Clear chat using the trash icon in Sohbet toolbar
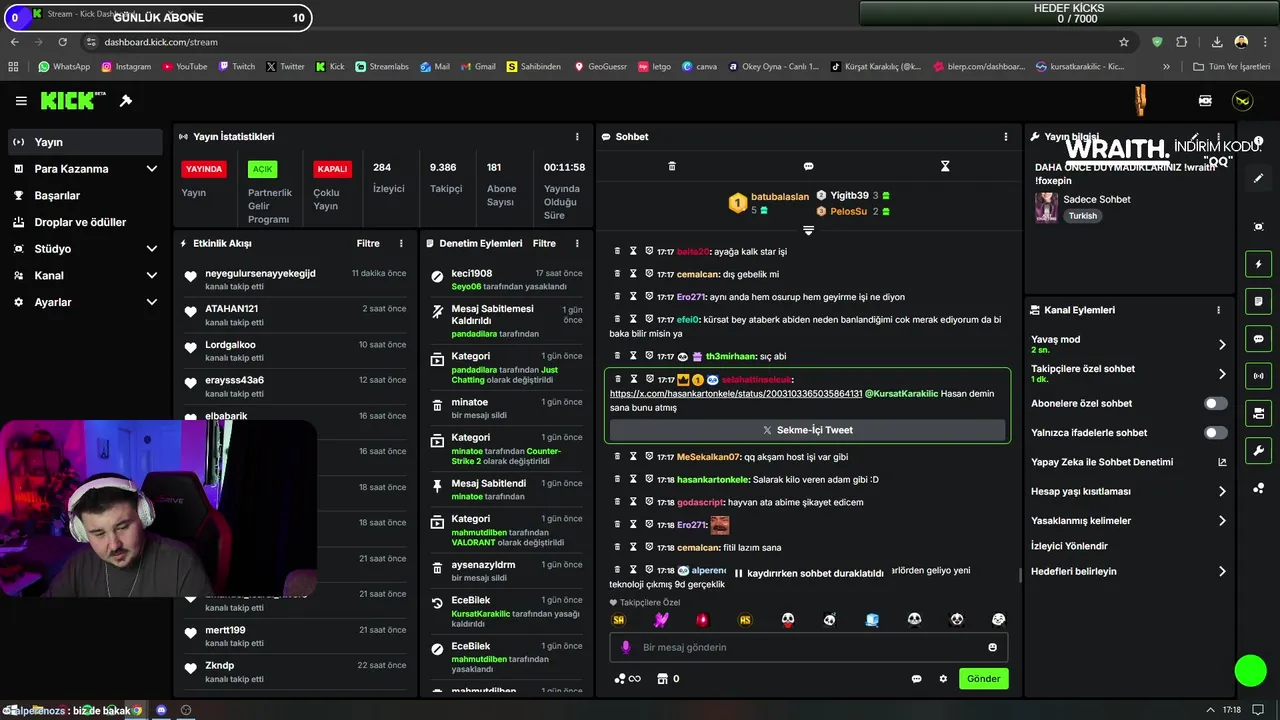This screenshot has height=720, width=1280. pyautogui.click(x=672, y=166)
